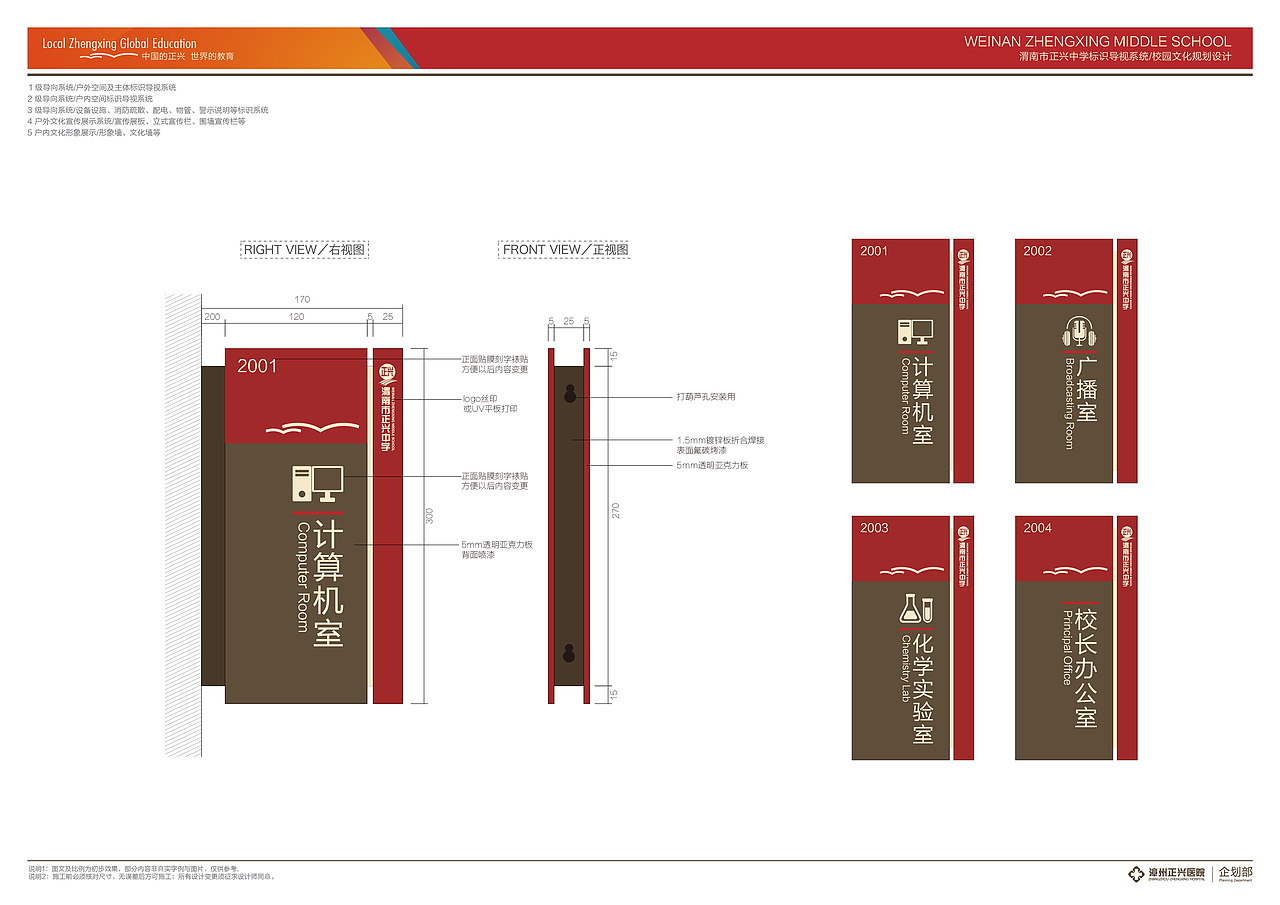Click the '企划部' label in the footer
Image resolution: width=1280 pixels, height=905 pixels.
pos(1235,873)
